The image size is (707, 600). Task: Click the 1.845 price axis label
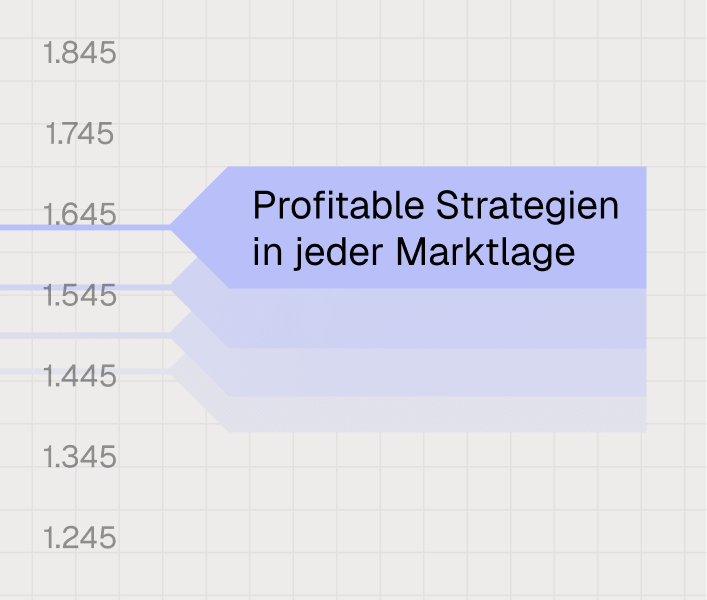80,53
